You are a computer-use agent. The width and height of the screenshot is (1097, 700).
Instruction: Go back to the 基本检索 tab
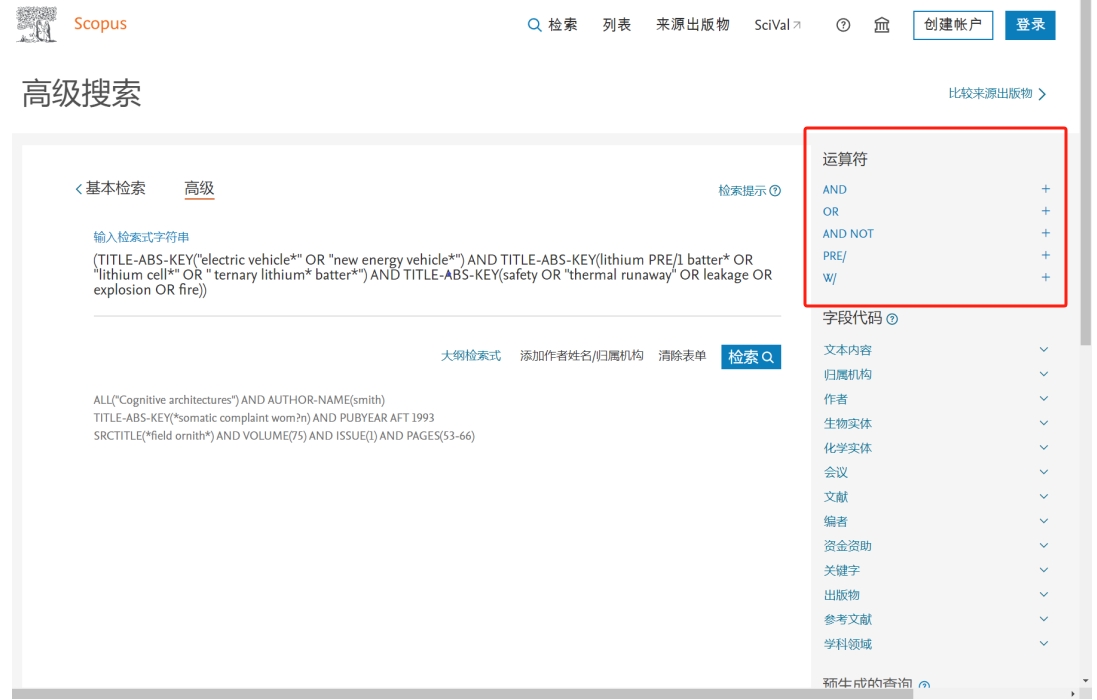111,188
